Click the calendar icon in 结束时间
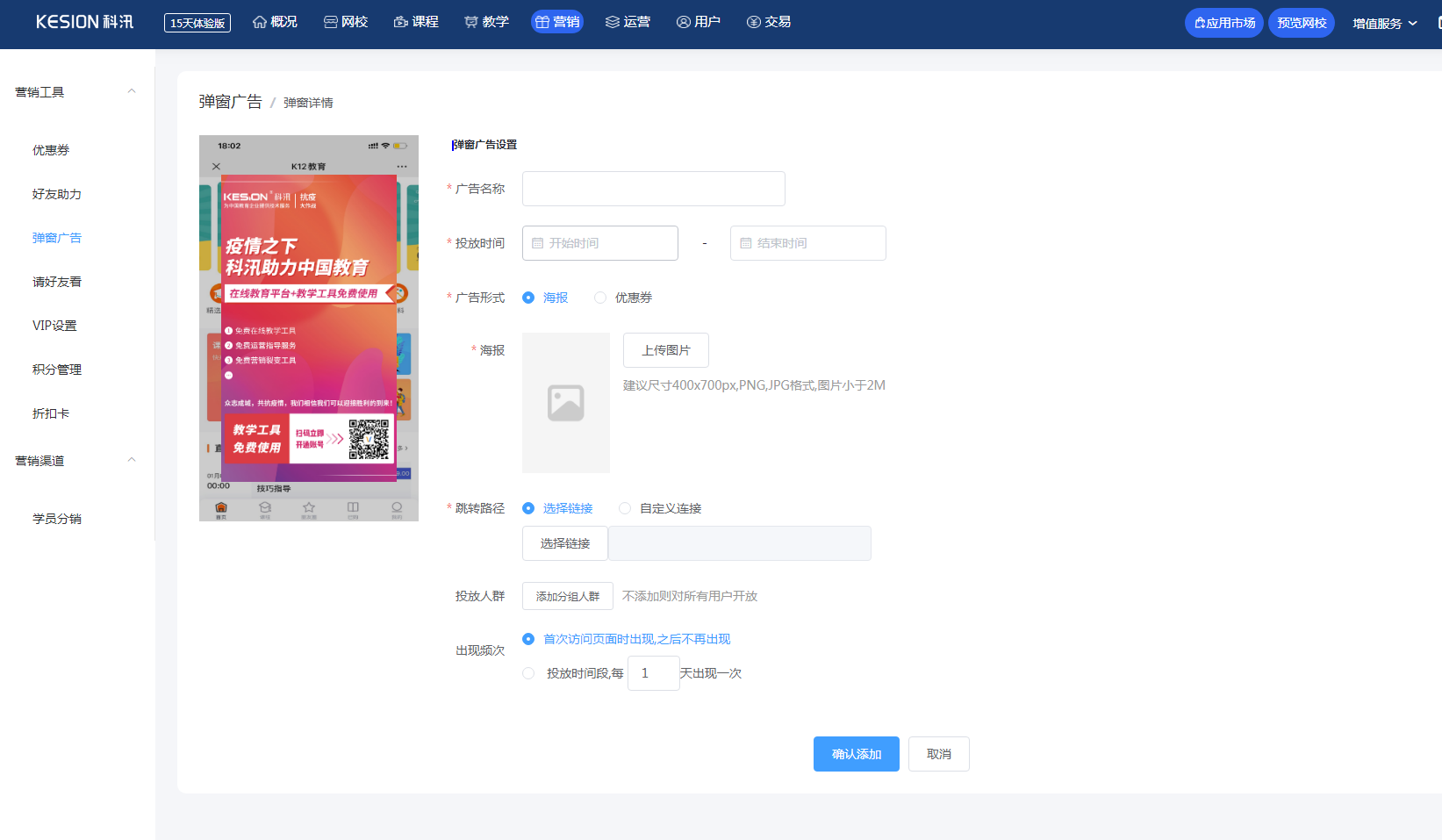The image size is (1442, 840). [746, 243]
